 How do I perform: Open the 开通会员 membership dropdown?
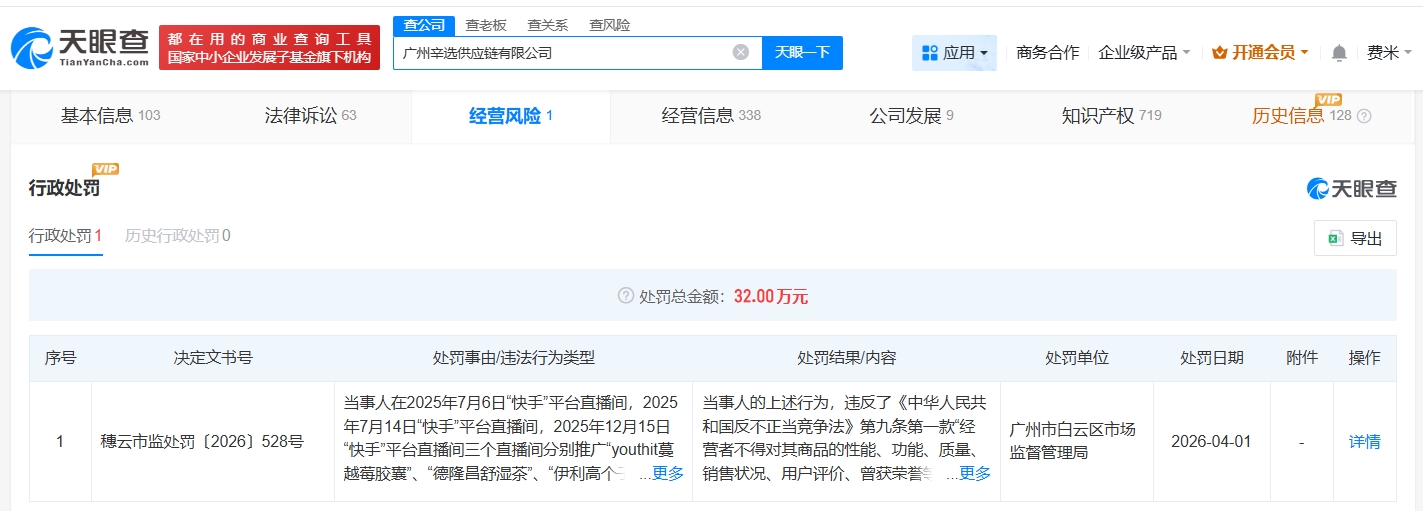1259,53
